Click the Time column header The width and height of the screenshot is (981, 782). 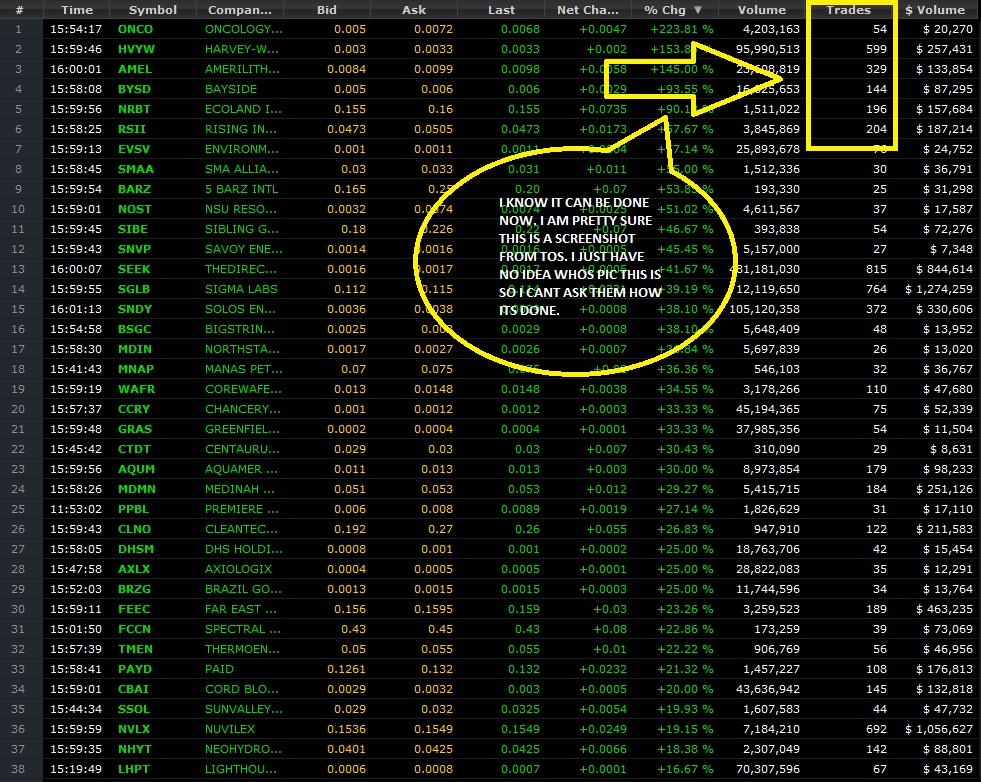77,10
